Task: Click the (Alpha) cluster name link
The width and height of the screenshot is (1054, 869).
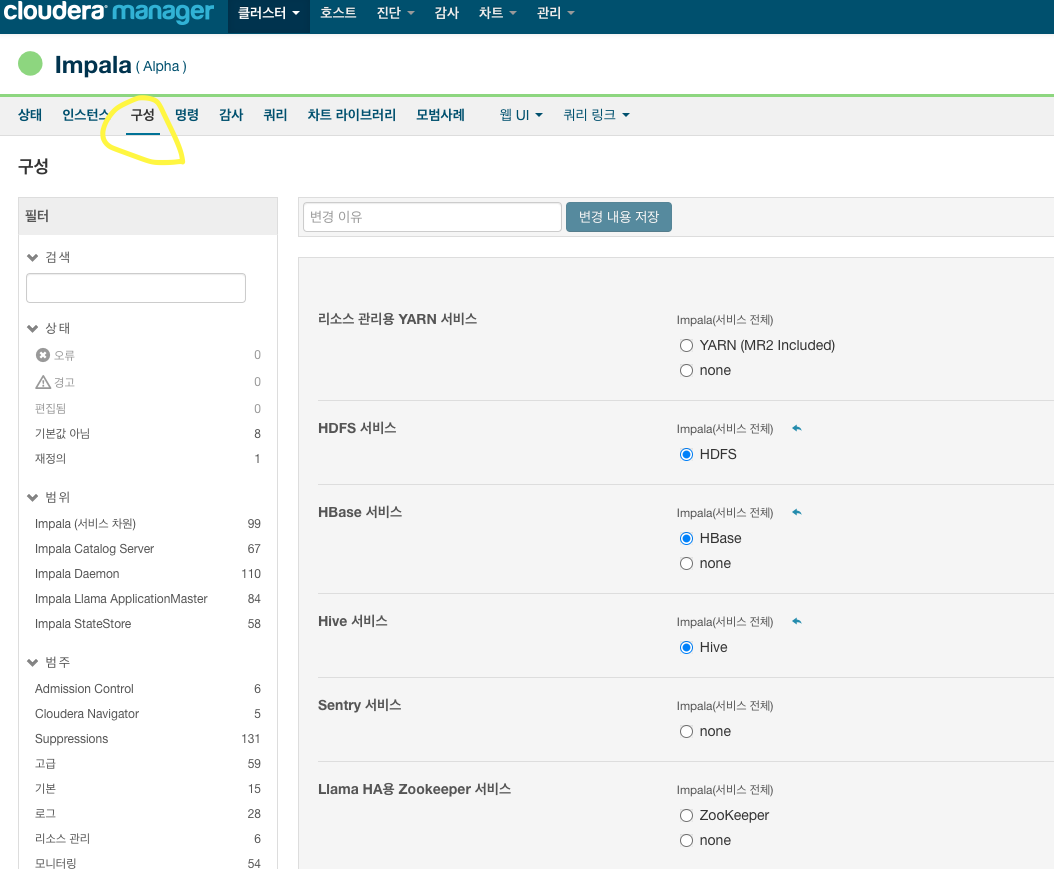Action: click(x=161, y=66)
